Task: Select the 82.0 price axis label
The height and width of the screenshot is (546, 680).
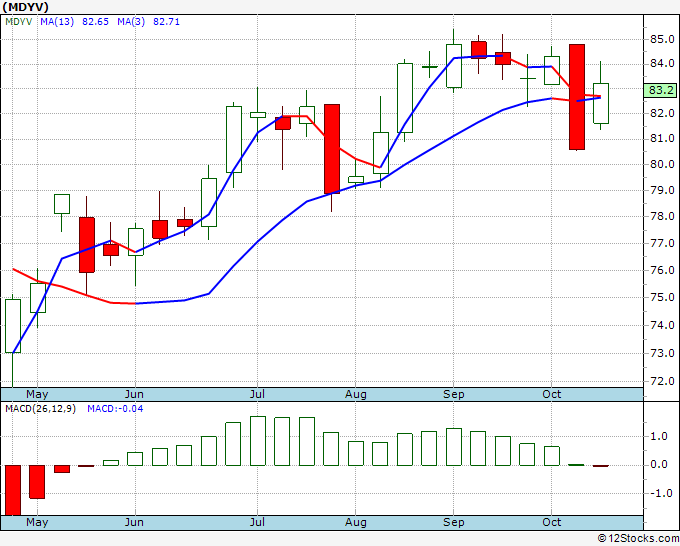Action: pyautogui.click(x=662, y=113)
